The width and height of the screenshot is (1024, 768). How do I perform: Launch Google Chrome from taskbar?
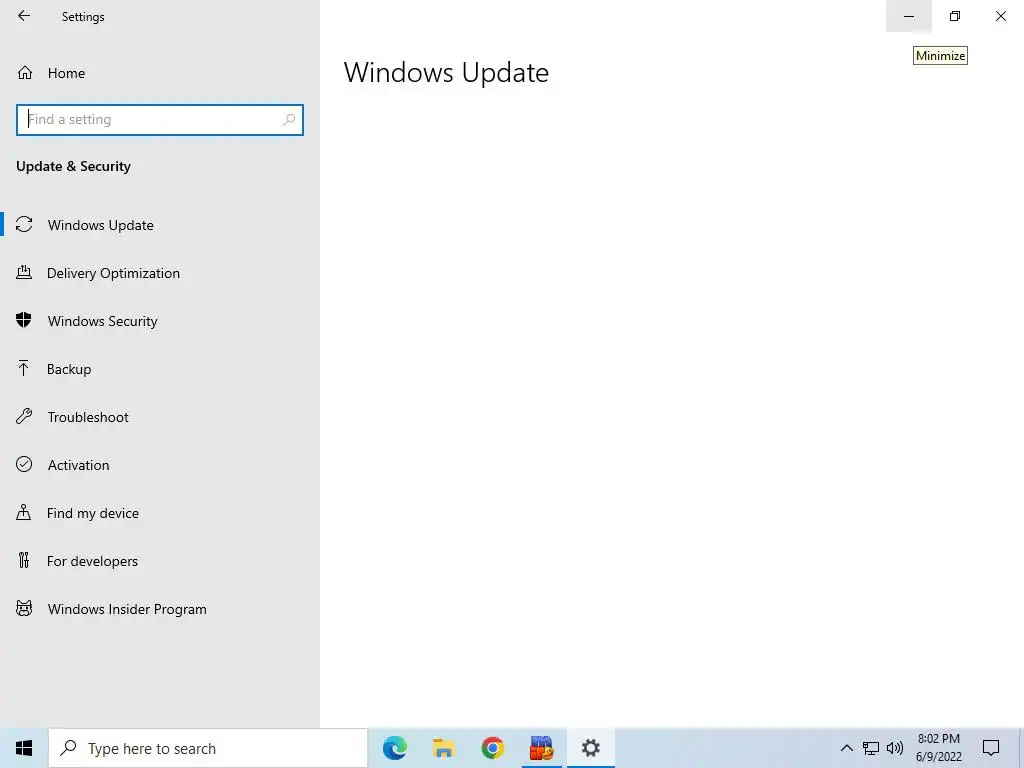click(492, 748)
